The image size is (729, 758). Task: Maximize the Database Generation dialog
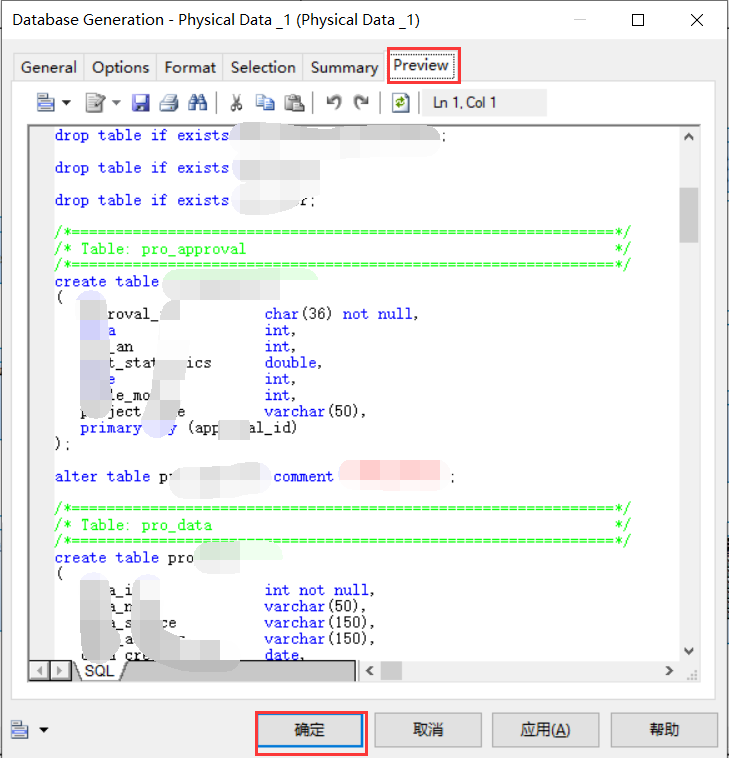coord(638,20)
